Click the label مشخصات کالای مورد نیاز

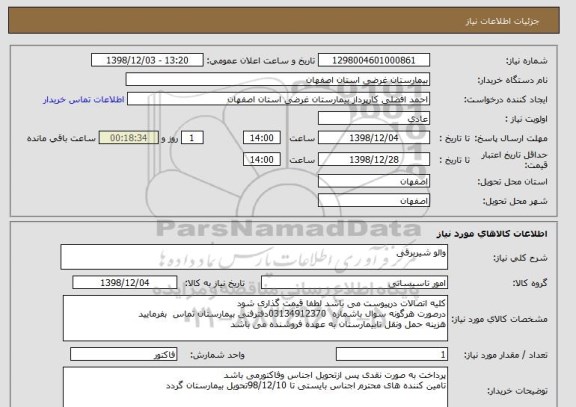499,319
